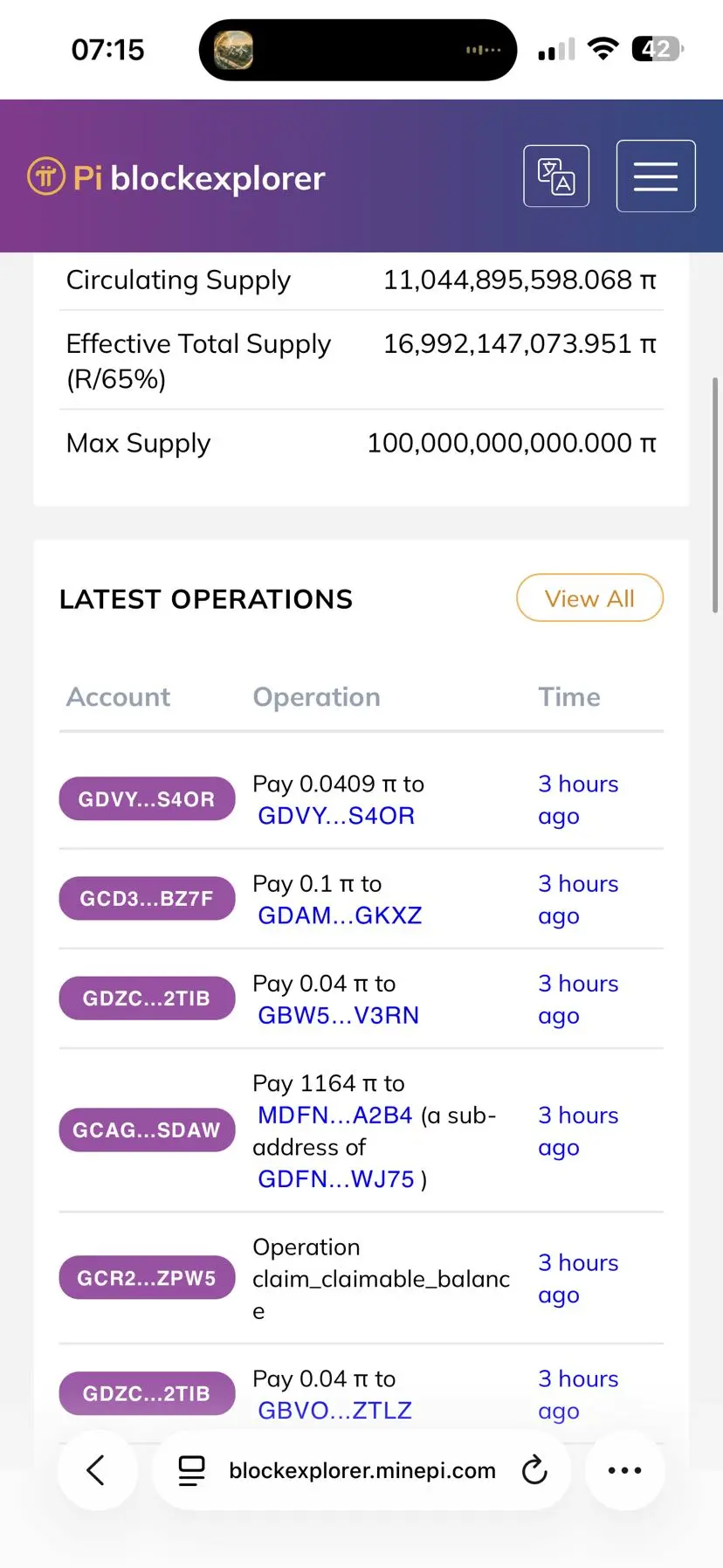Follow recipient link GDVY...S4OR
The height and width of the screenshot is (1568, 723).
coord(336,815)
